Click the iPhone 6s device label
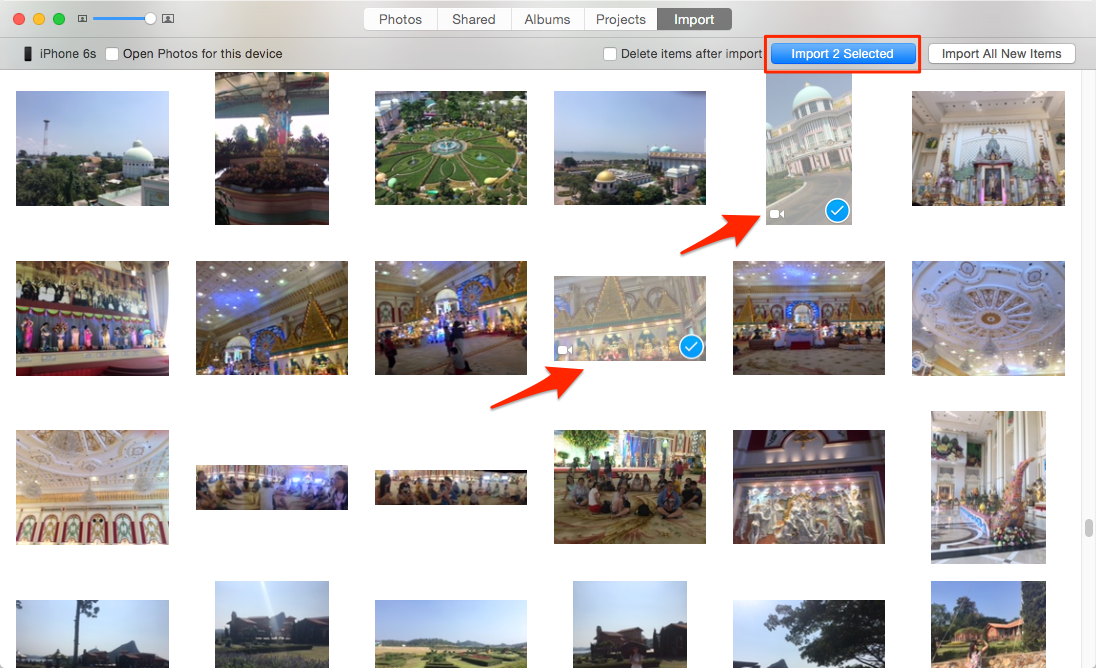1096x668 pixels. click(68, 54)
